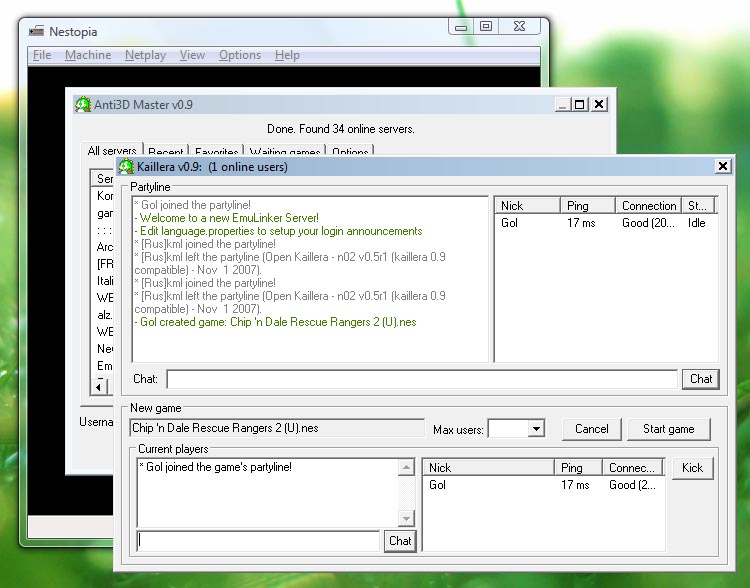Switch to the All servers tab
This screenshot has height=588, width=750.
112,150
